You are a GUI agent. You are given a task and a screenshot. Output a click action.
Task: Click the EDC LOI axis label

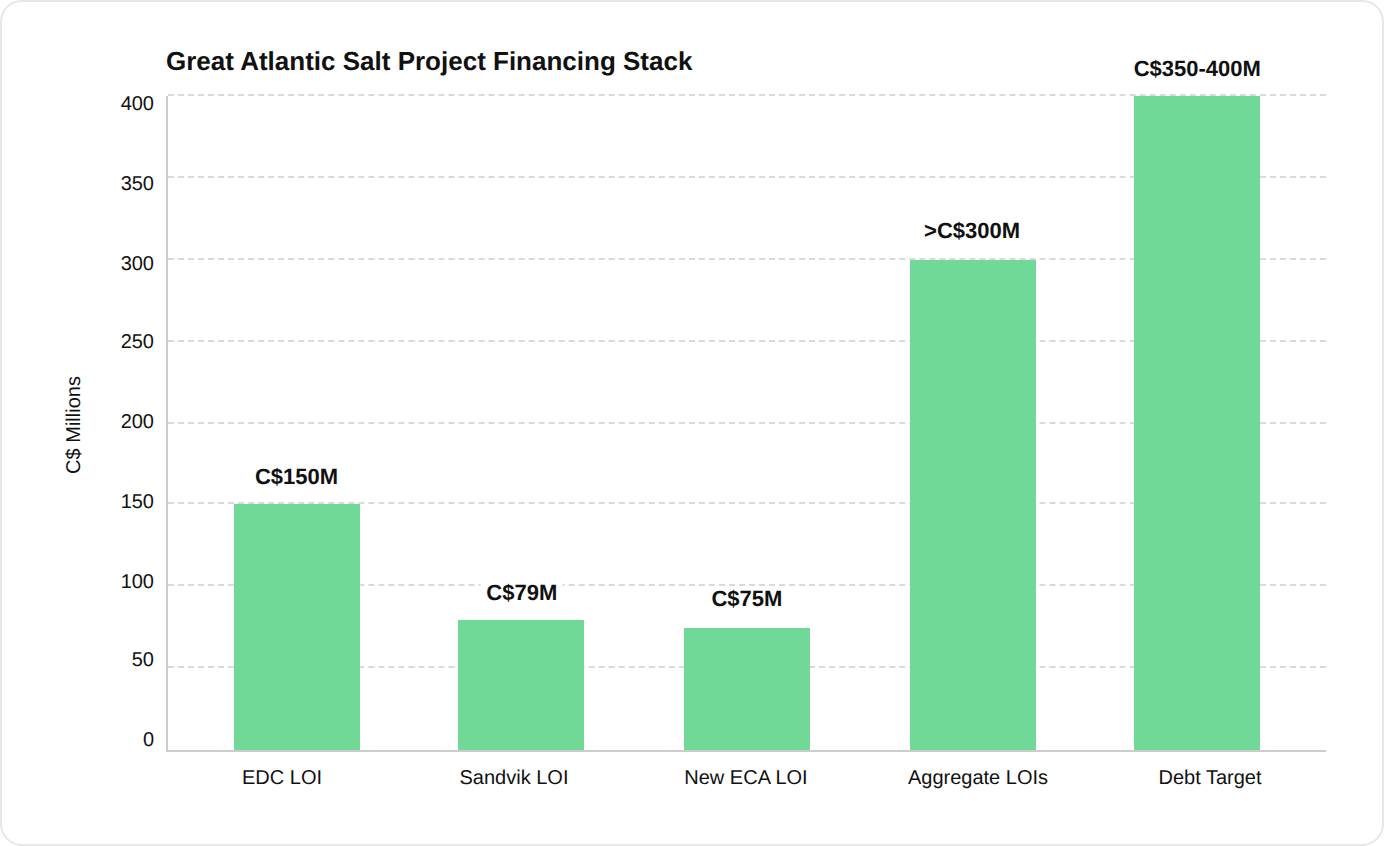282,777
